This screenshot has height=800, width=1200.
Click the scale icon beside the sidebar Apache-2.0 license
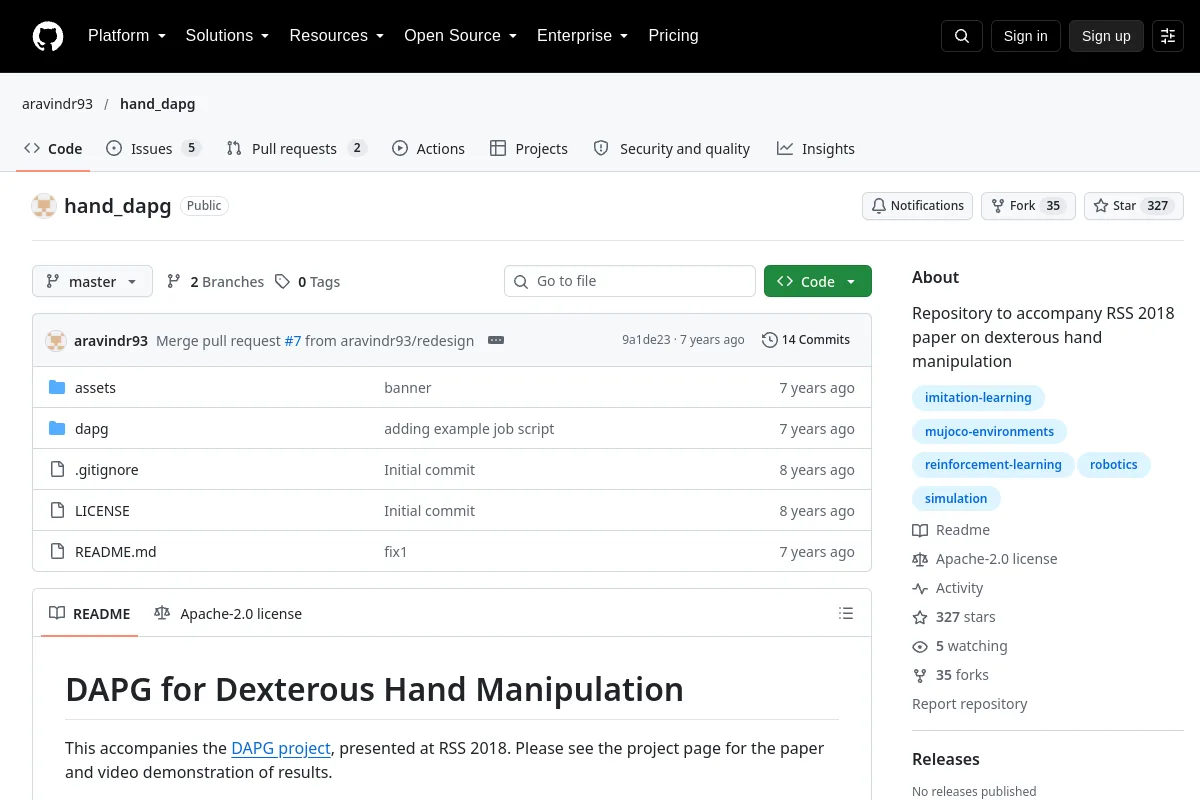[x=920, y=559]
